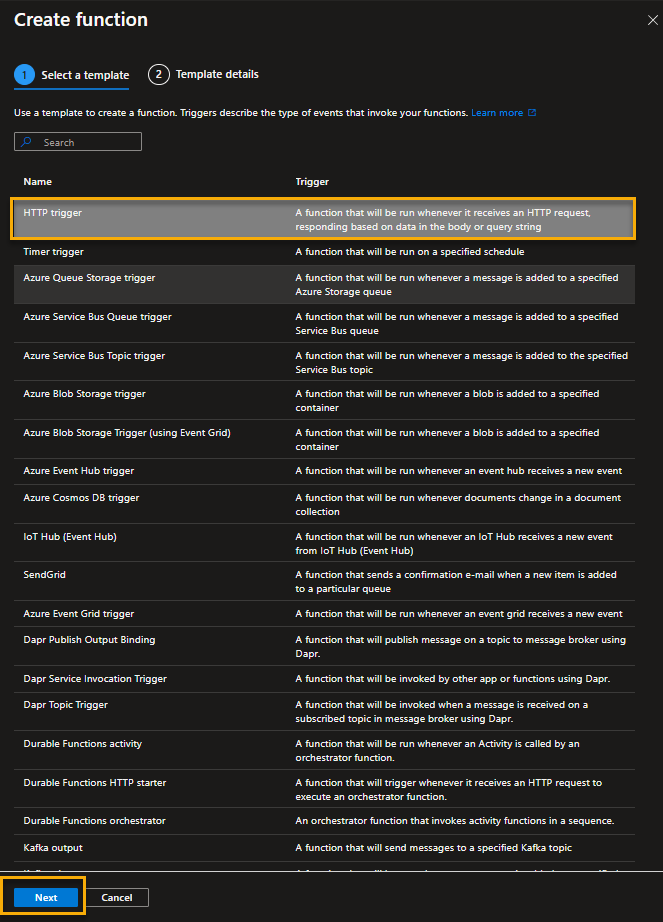The height and width of the screenshot is (922, 663).
Task: Click 'documents change in a document collection' text
Action: [458, 505]
